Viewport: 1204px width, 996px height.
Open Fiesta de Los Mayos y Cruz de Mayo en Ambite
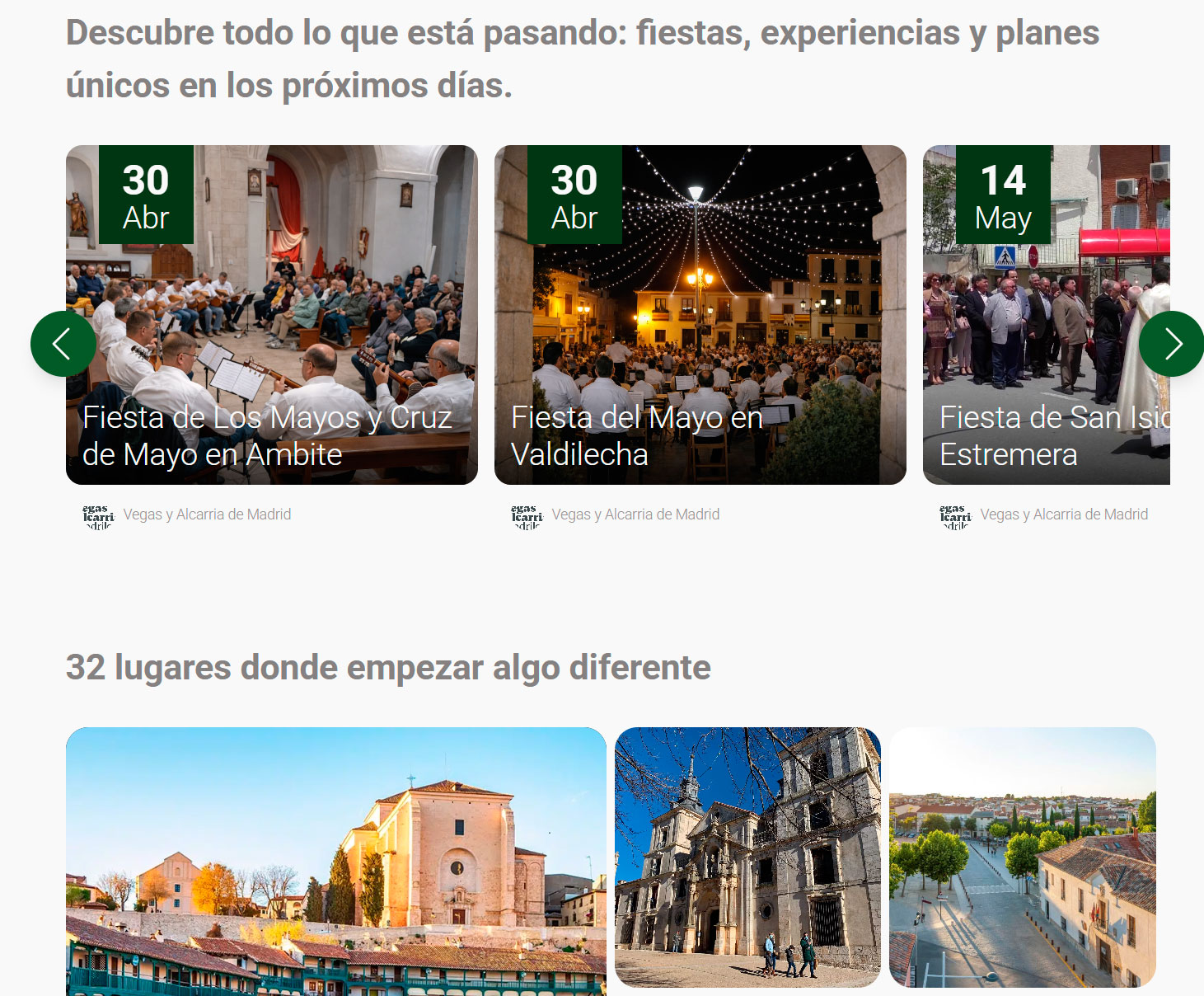pyautogui.click(x=267, y=435)
